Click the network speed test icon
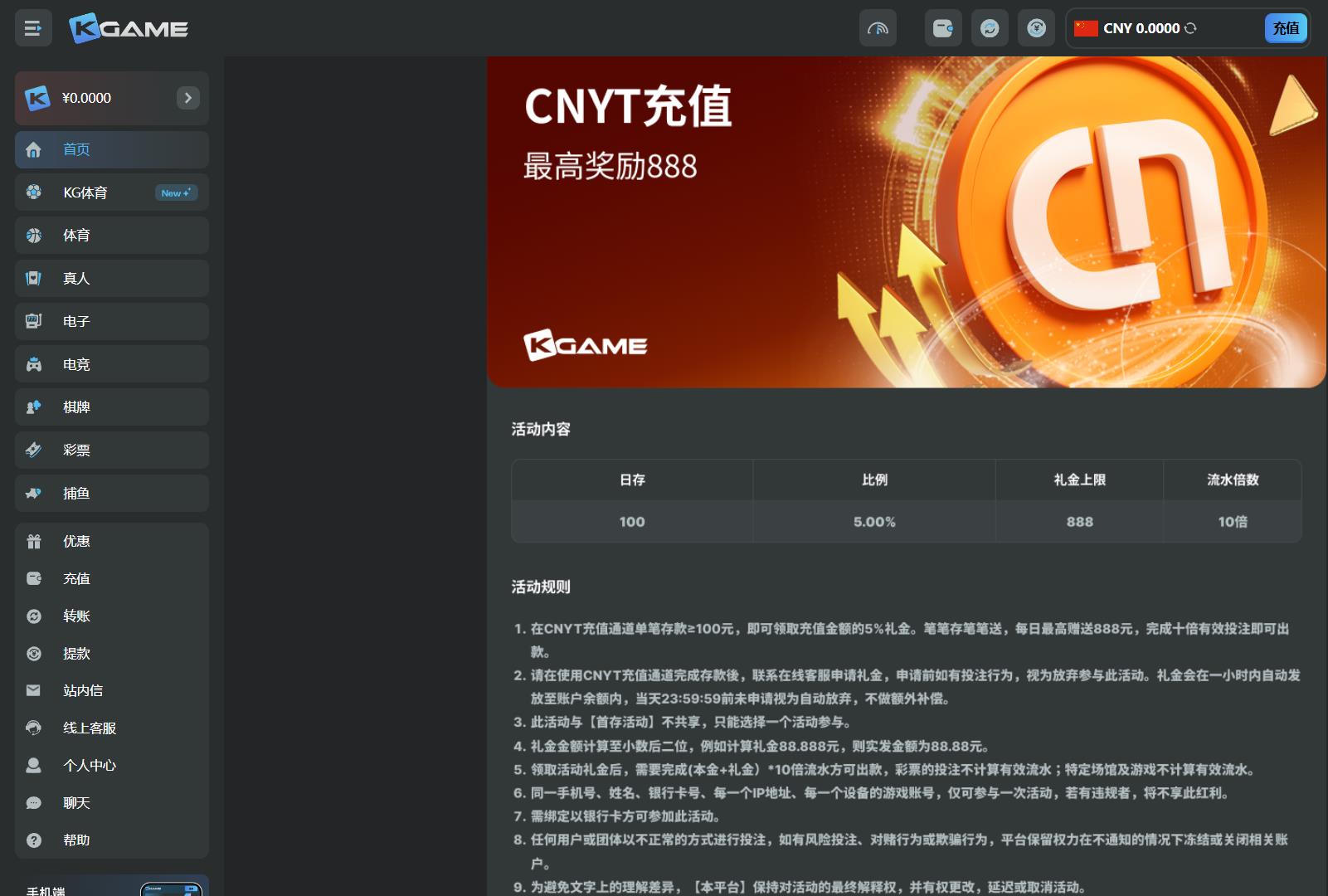The image size is (1328, 896). 878,27
